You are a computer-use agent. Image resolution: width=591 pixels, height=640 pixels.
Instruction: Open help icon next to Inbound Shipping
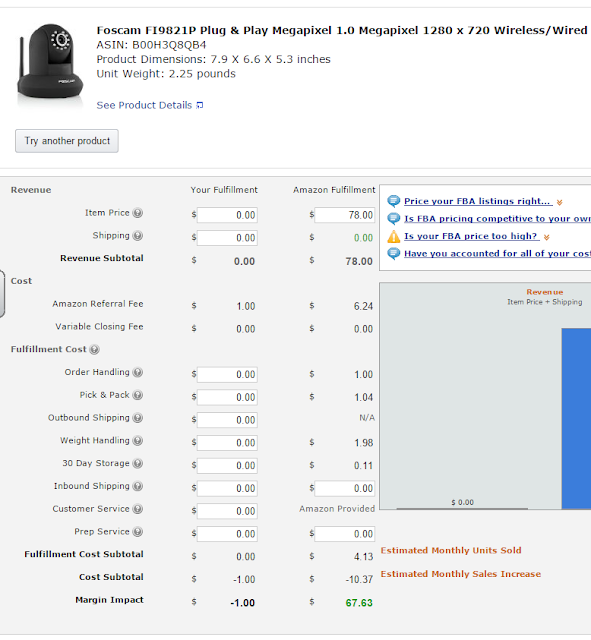(x=138, y=486)
